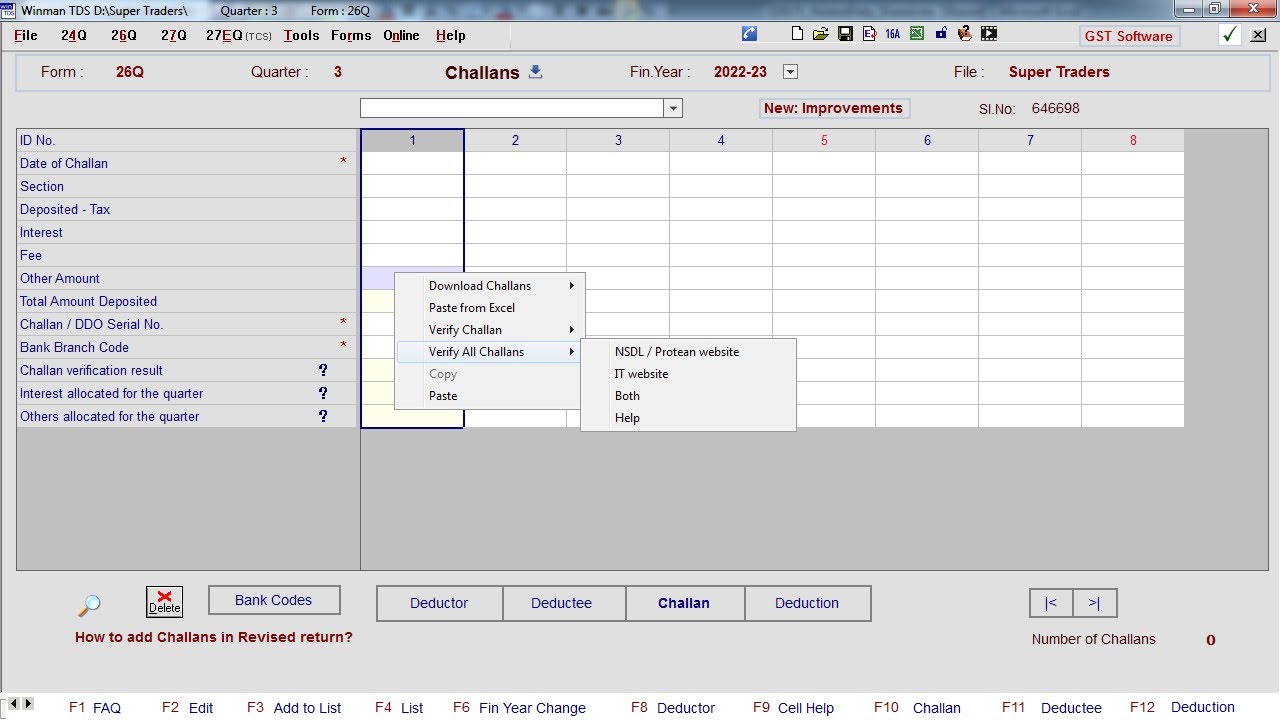Click F1 FAQ shortcut
This screenshot has height=720, width=1280.
point(95,707)
